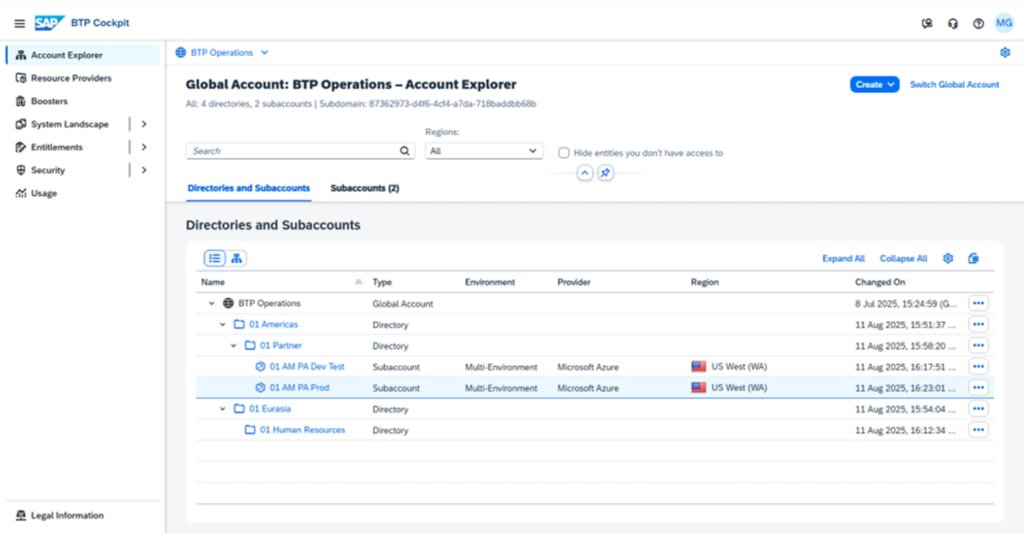Open the Create dropdown button
The height and width of the screenshot is (535, 1024).
[x=874, y=84]
